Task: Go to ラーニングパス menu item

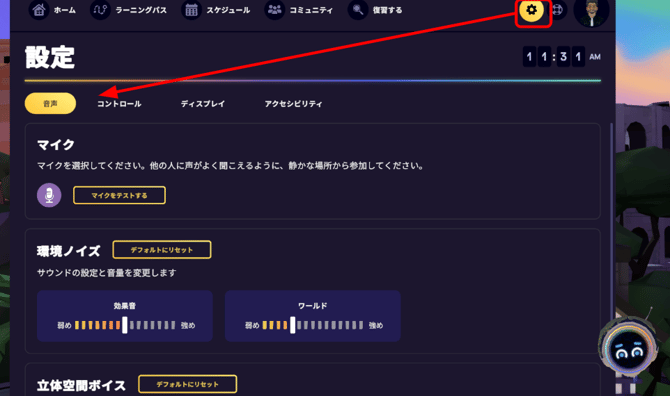Action: [141, 10]
